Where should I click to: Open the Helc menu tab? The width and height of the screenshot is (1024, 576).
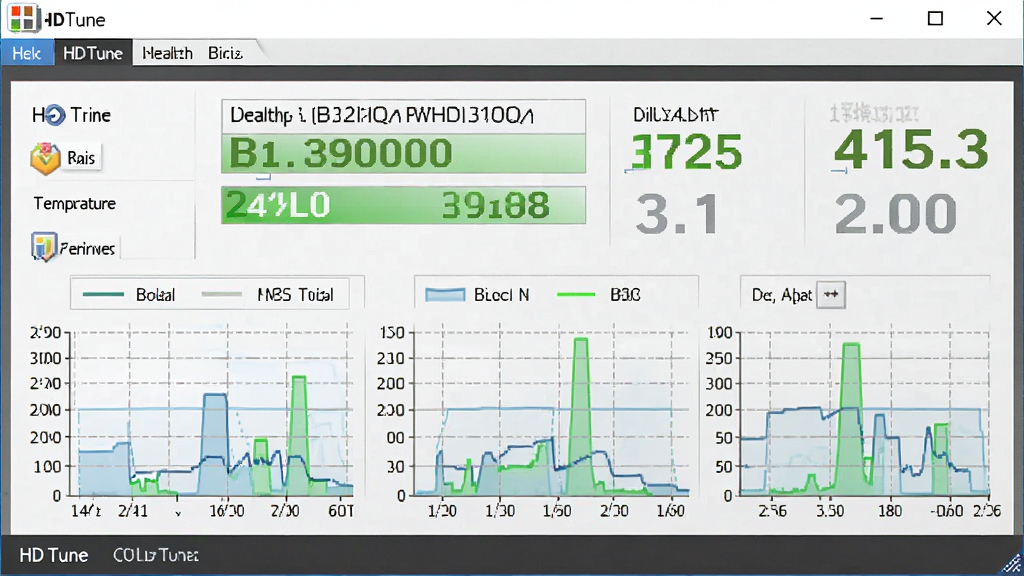[27, 53]
